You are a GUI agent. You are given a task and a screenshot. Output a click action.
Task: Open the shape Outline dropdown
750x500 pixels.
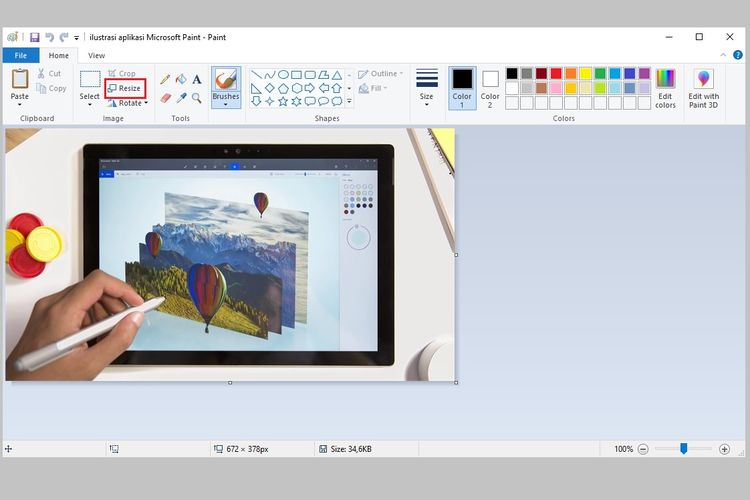(x=381, y=74)
